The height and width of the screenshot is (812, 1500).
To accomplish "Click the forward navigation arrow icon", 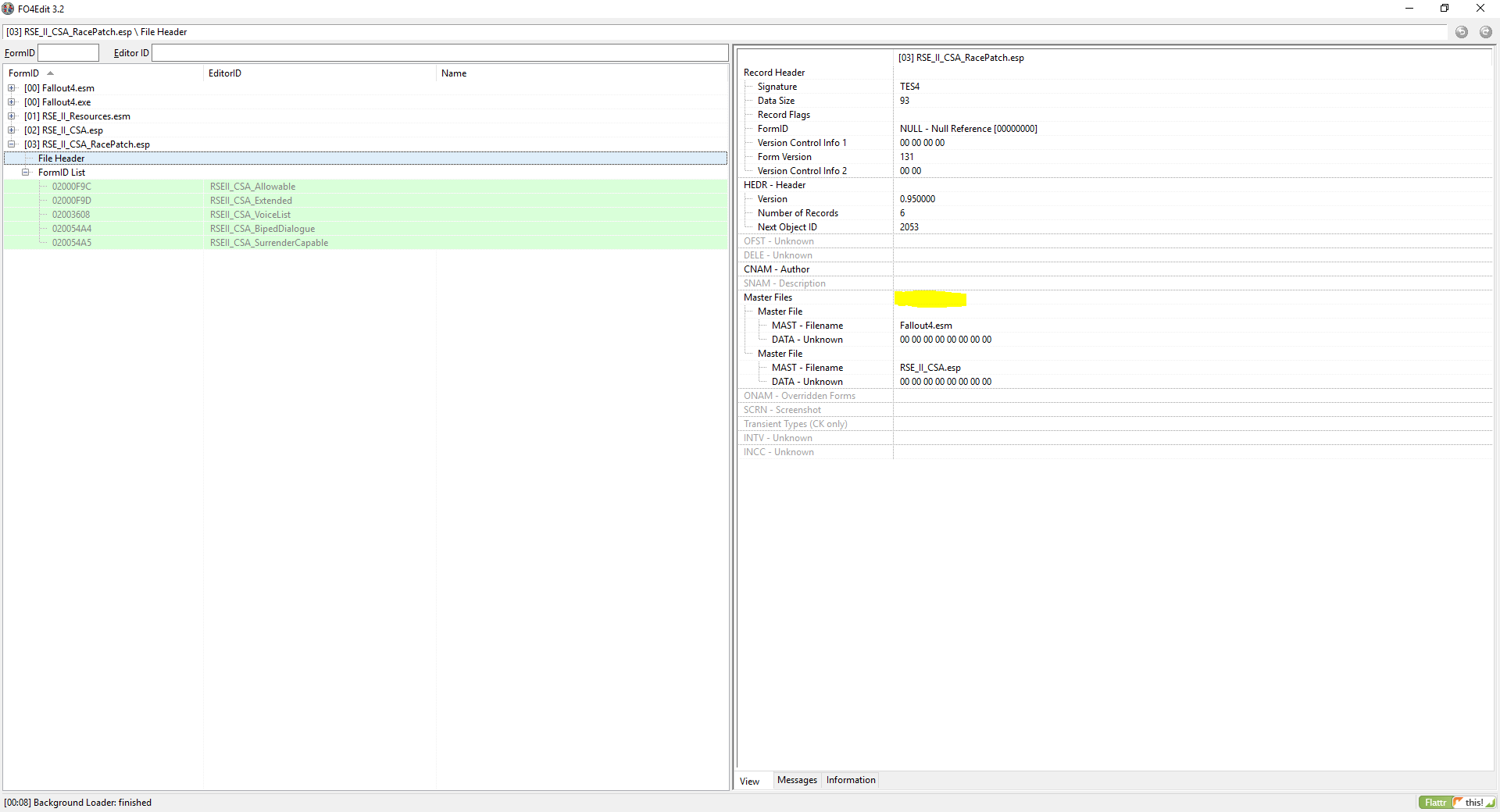I will (x=1485, y=32).
